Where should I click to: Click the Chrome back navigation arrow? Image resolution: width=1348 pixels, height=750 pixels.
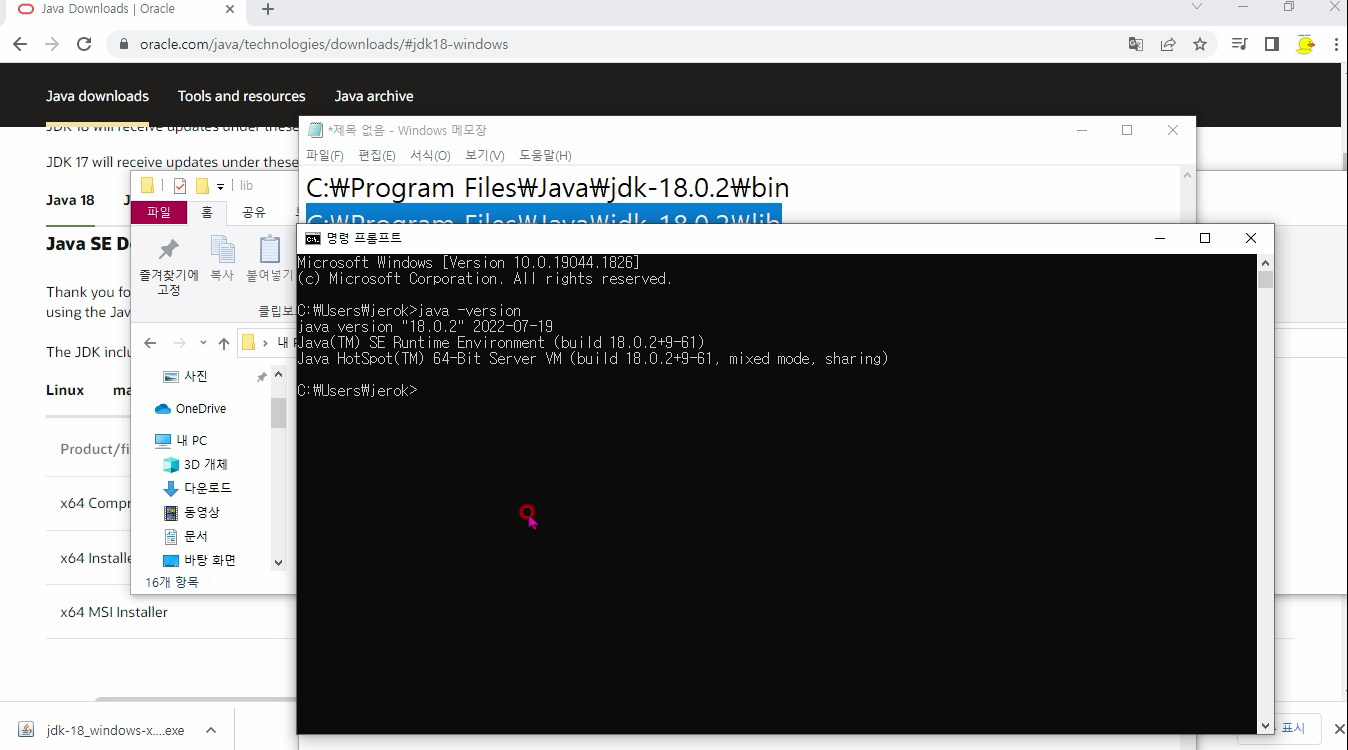pos(20,44)
